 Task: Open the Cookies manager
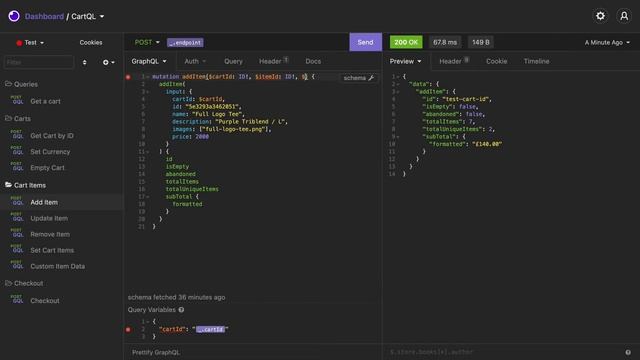pos(91,42)
